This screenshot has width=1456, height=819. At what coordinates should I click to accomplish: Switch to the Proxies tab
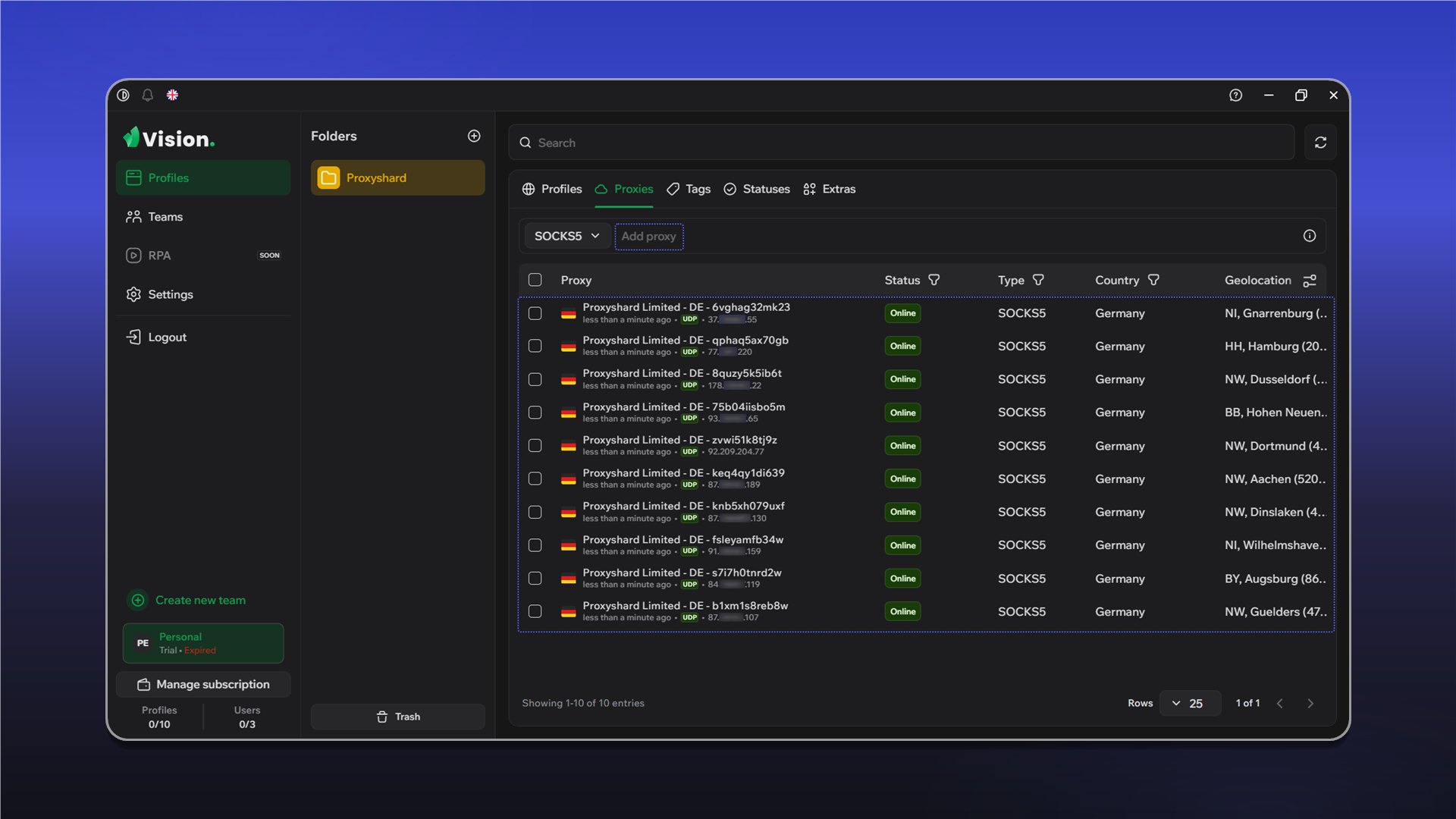[x=624, y=189]
